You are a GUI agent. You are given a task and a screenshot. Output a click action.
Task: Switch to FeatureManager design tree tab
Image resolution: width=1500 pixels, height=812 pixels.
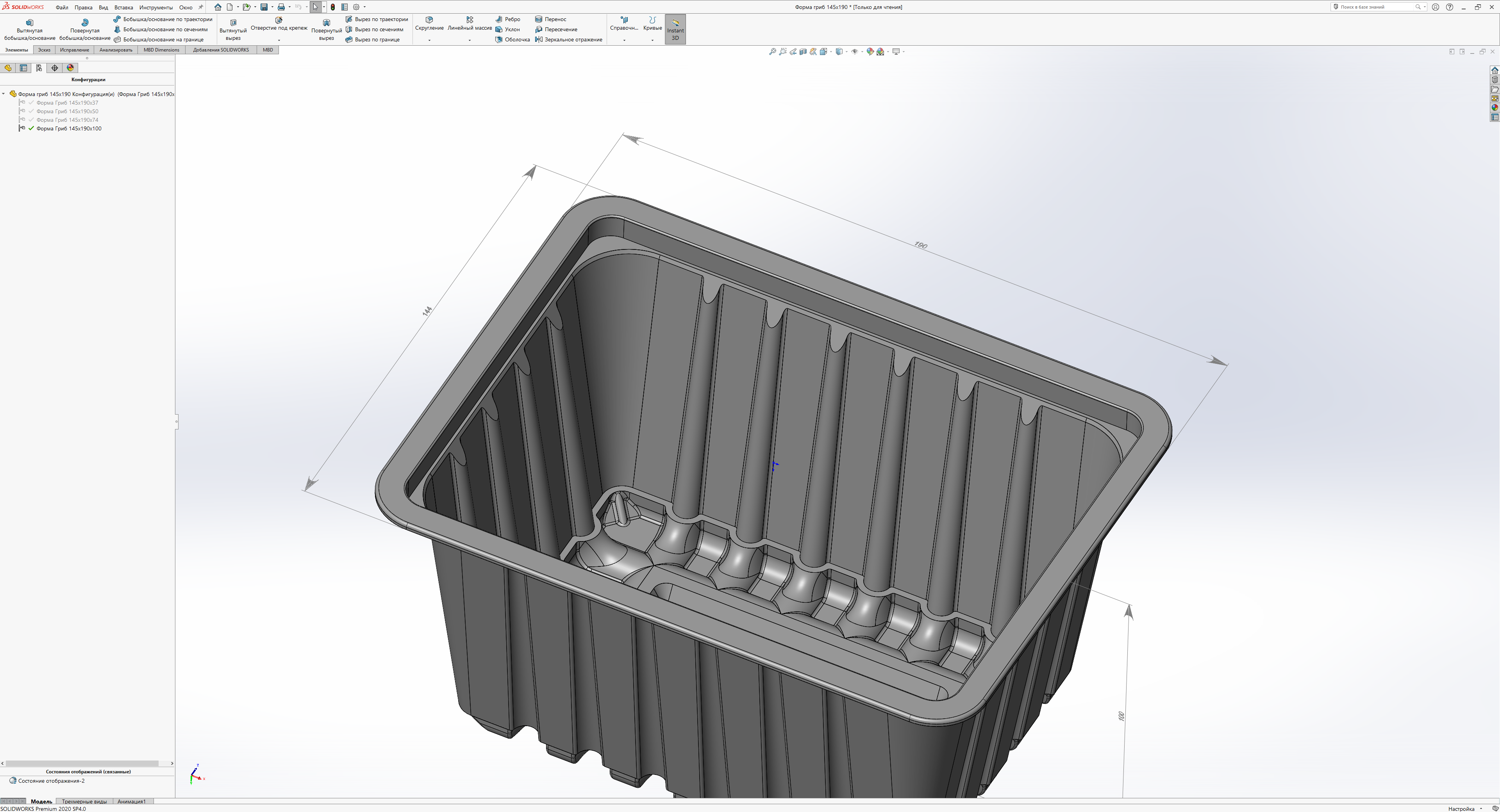pos(8,68)
